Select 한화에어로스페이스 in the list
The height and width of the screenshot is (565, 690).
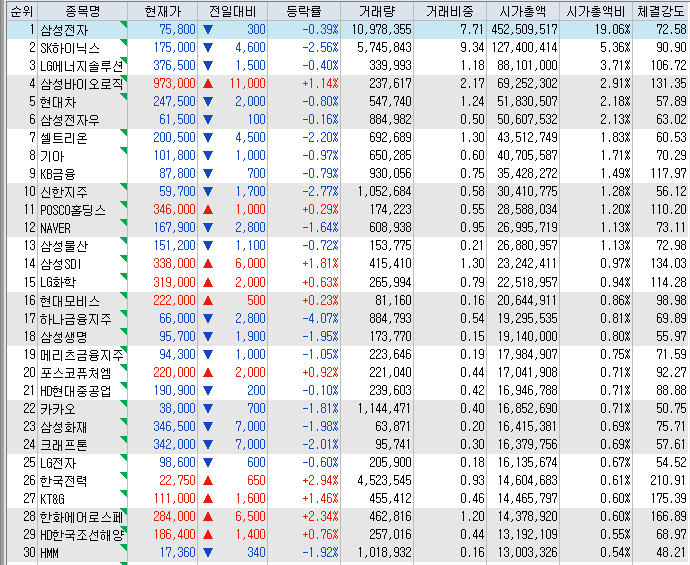click(81, 517)
